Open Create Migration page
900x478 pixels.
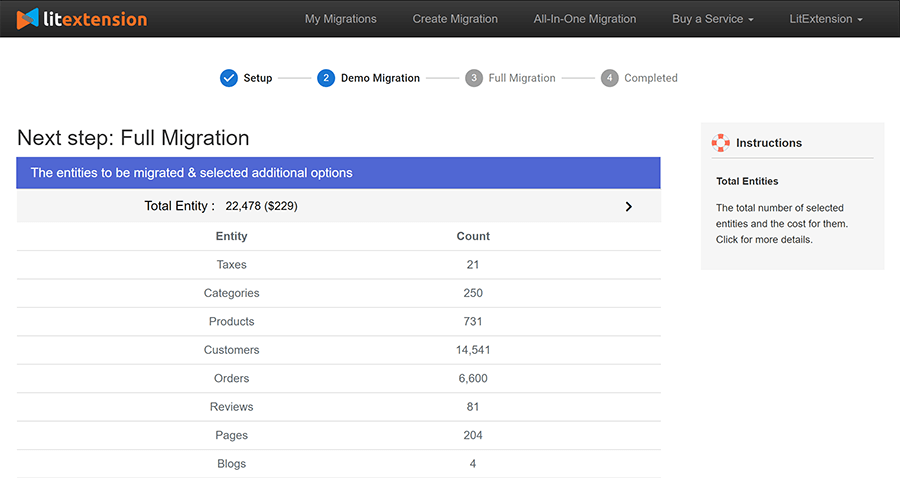coord(455,19)
